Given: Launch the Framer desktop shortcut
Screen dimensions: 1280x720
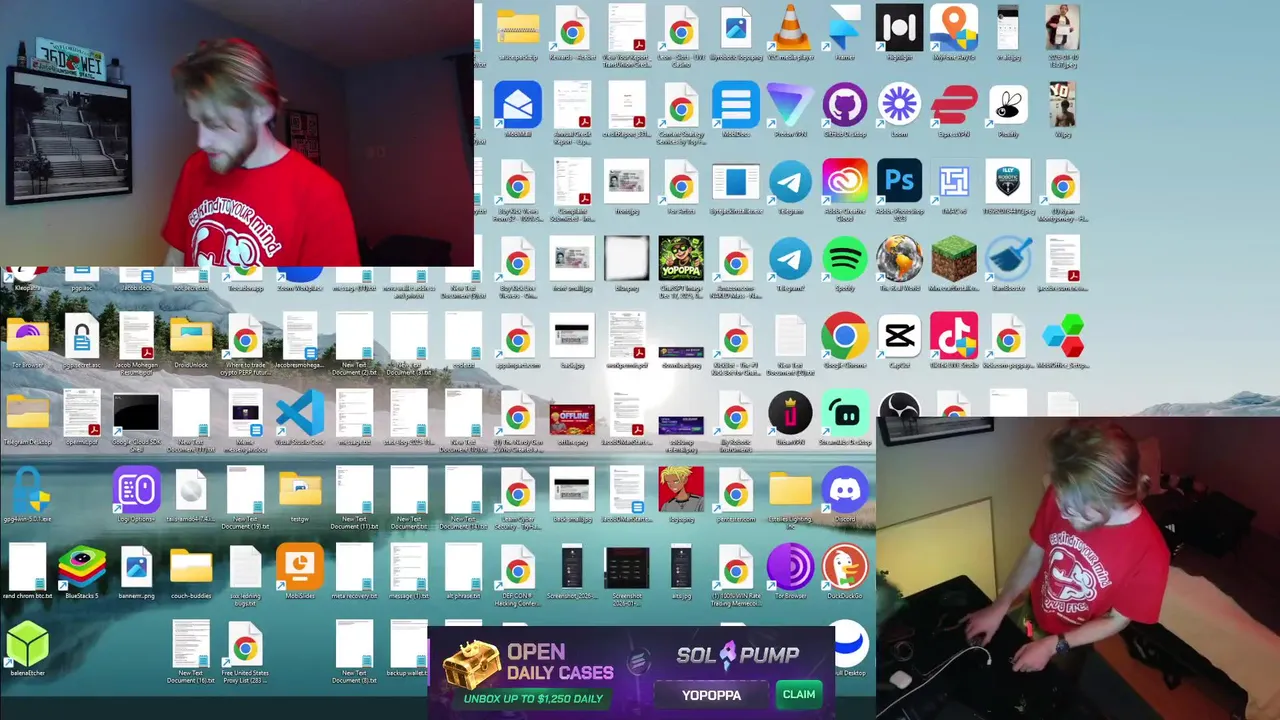Looking at the screenshot, I should pyautogui.click(x=845, y=28).
